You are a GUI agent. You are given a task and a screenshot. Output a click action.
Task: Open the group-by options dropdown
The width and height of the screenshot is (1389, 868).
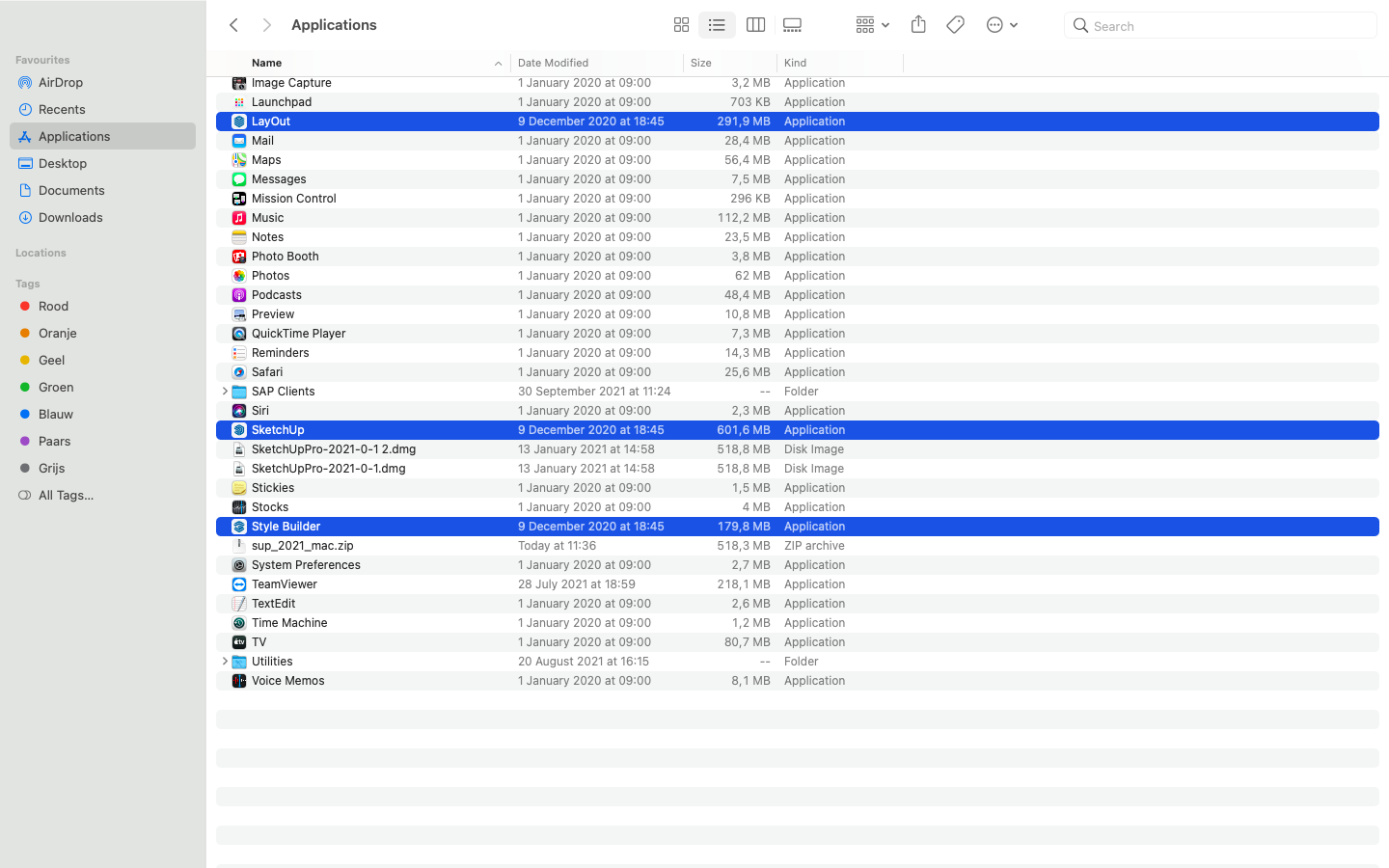pyautogui.click(x=872, y=25)
